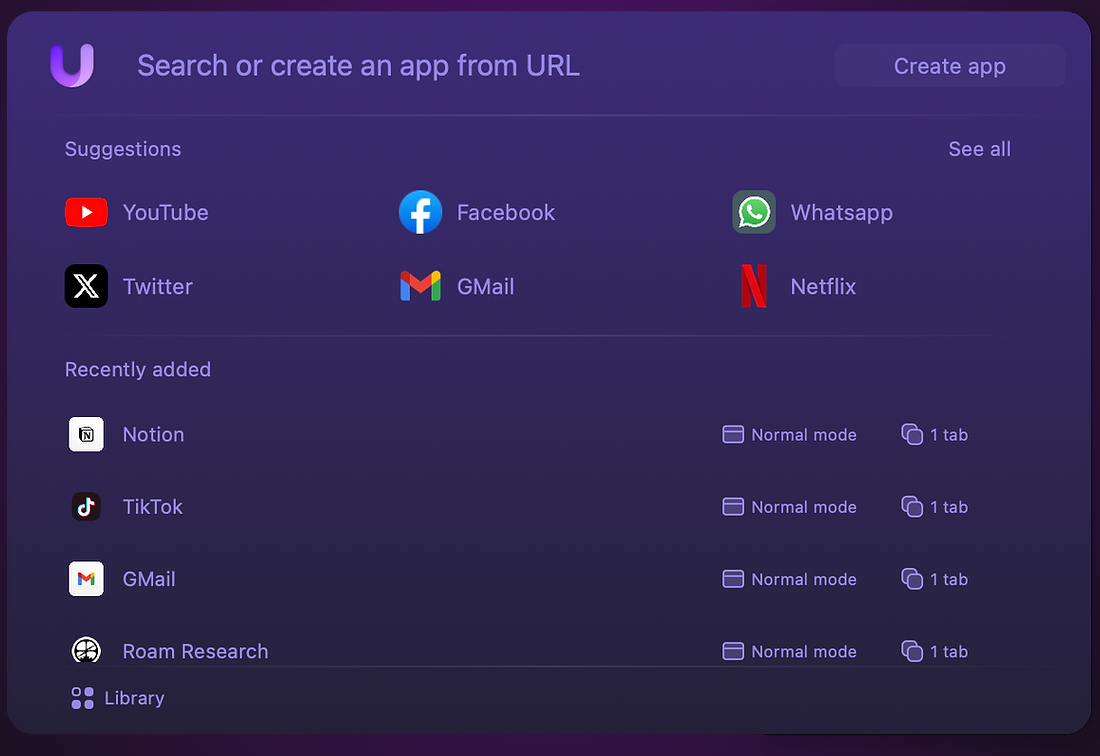Open the Notion icon under Recently added
The image size is (1100, 756).
[x=86, y=434]
